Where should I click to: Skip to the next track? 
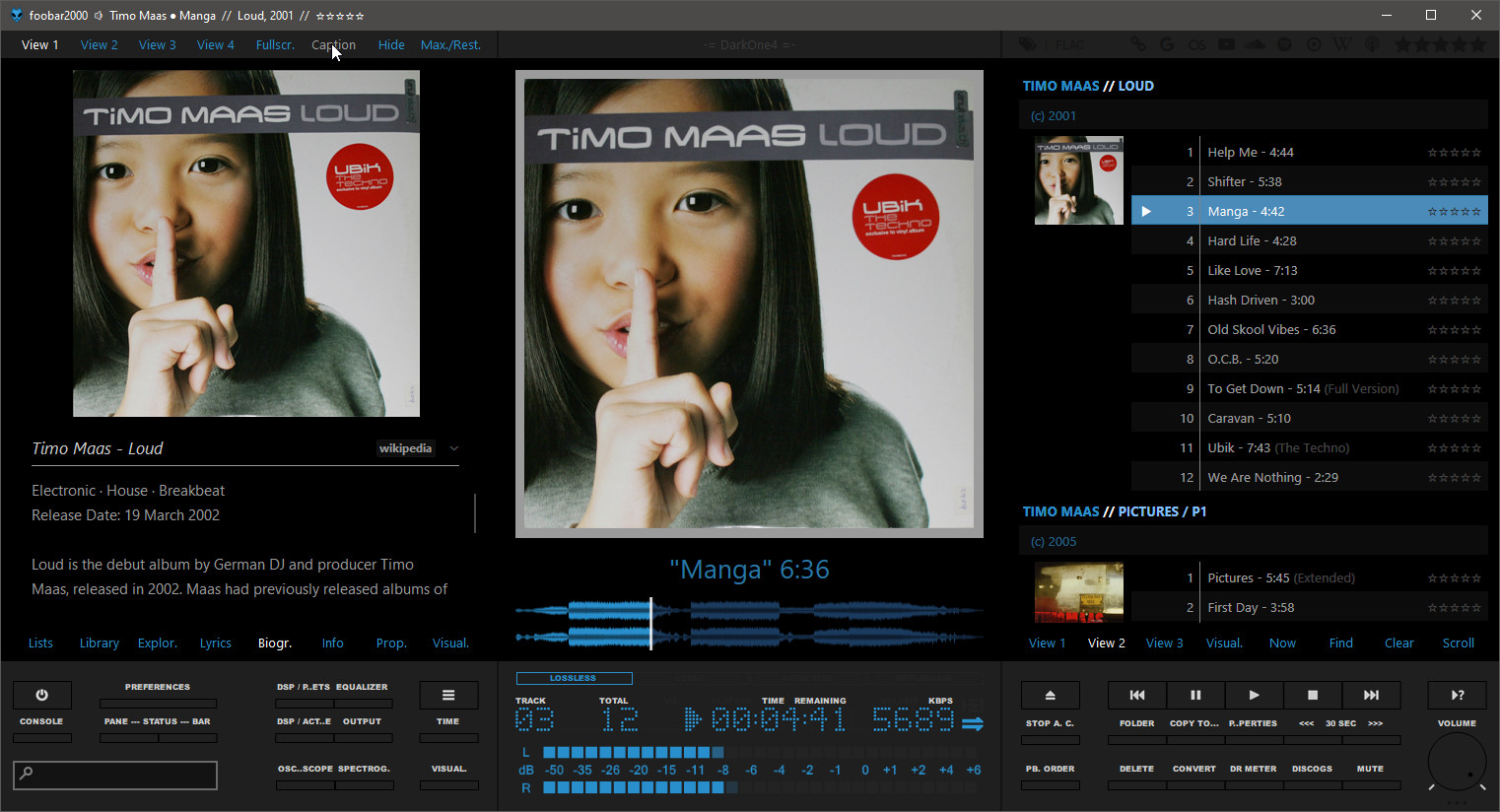pyautogui.click(x=1371, y=695)
